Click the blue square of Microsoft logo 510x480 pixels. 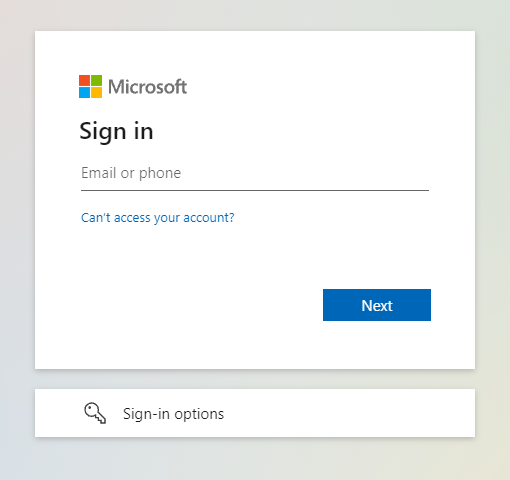pyautogui.click(x=84, y=92)
